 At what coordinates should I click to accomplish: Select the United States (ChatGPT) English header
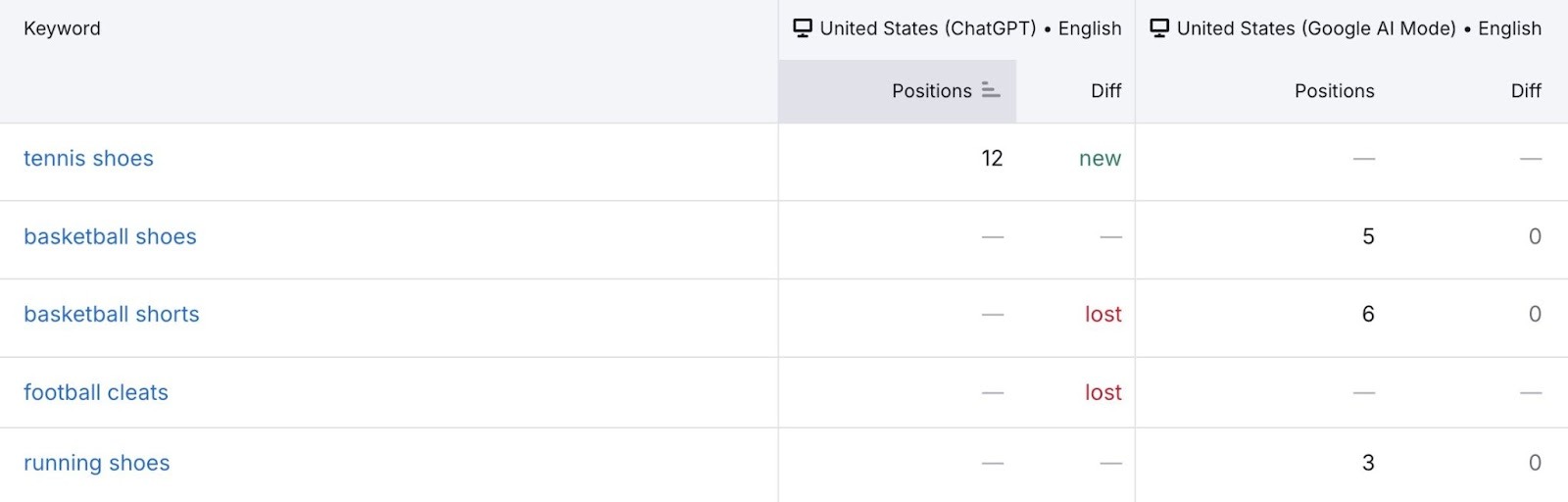point(970,28)
